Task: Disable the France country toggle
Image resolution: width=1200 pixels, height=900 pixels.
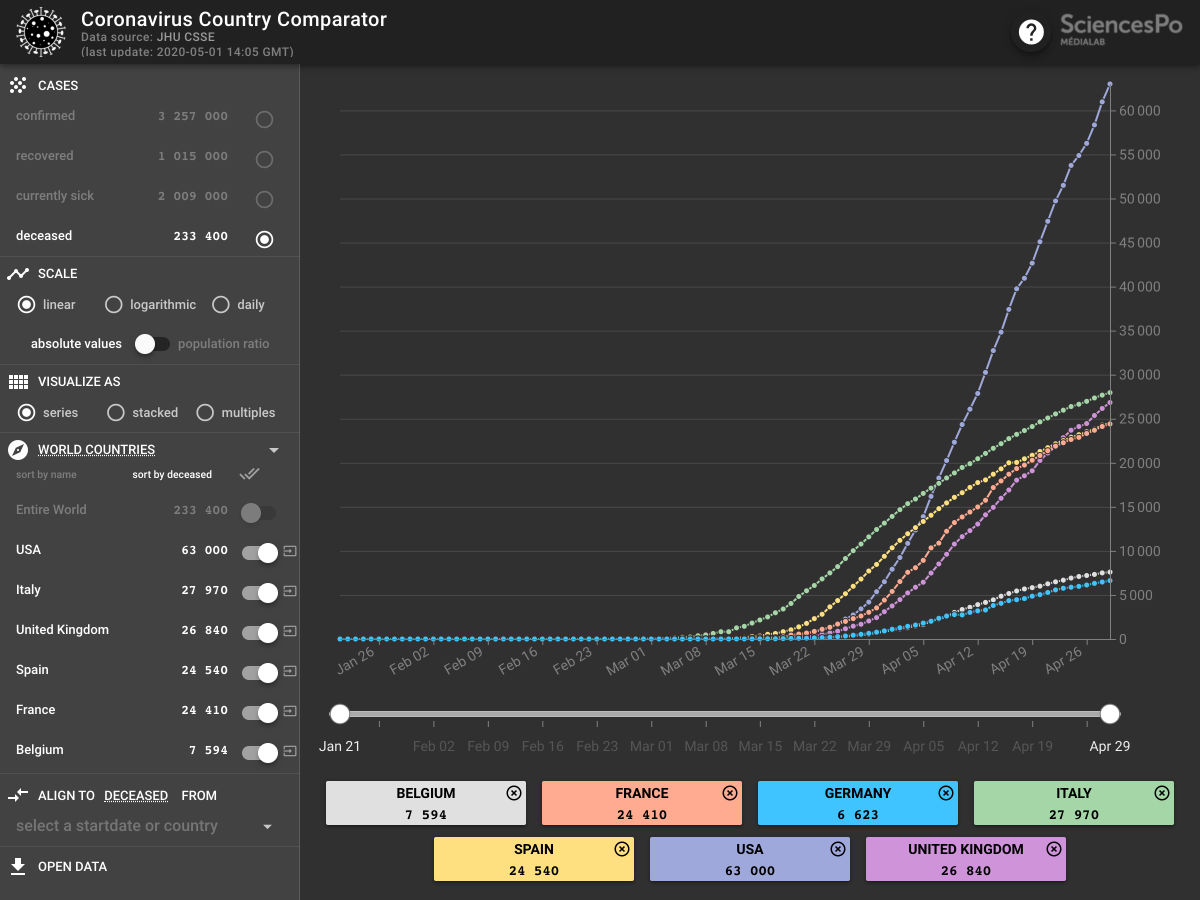Action: click(260, 713)
